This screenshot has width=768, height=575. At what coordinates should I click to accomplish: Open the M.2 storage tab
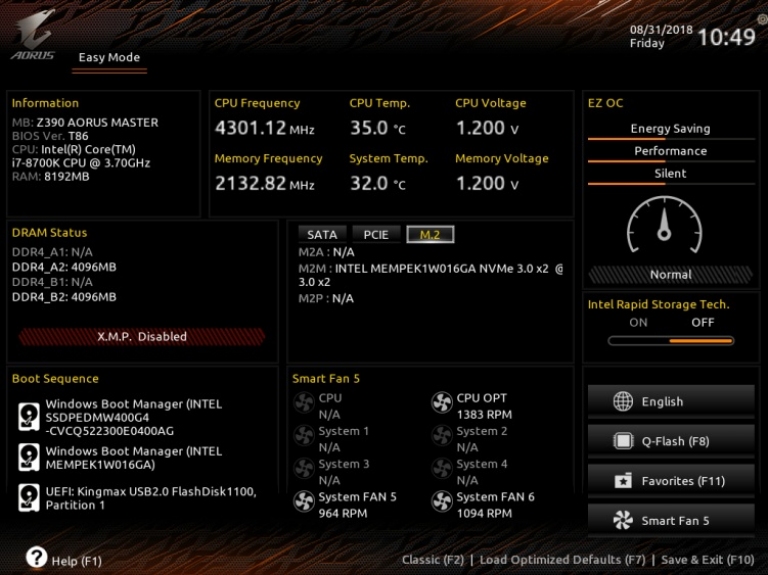[x=430, y=235]
